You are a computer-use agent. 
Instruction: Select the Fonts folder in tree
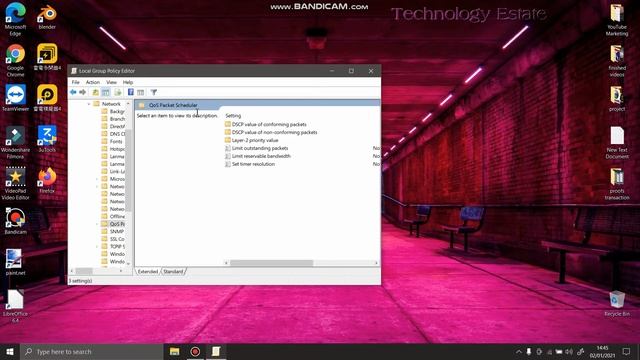(112, 141)
